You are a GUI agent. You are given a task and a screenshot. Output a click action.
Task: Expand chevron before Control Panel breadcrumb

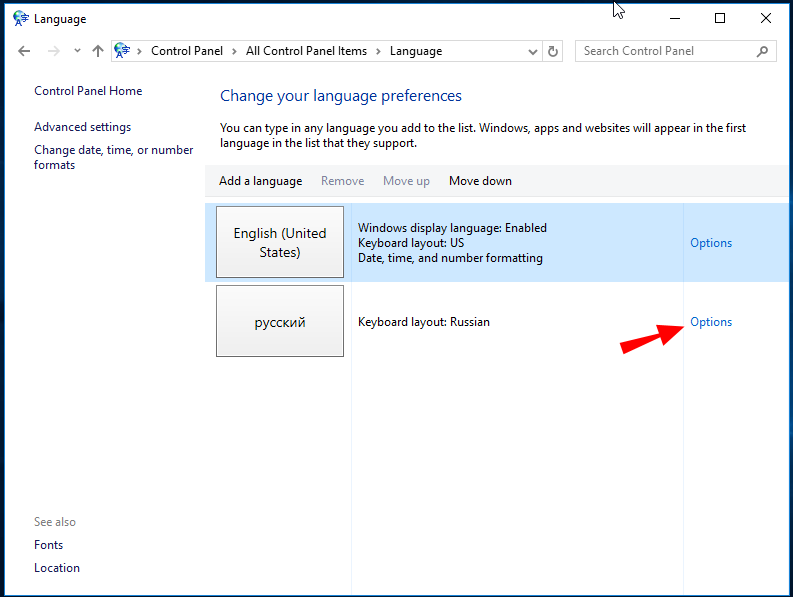click(x=139, y=52)
